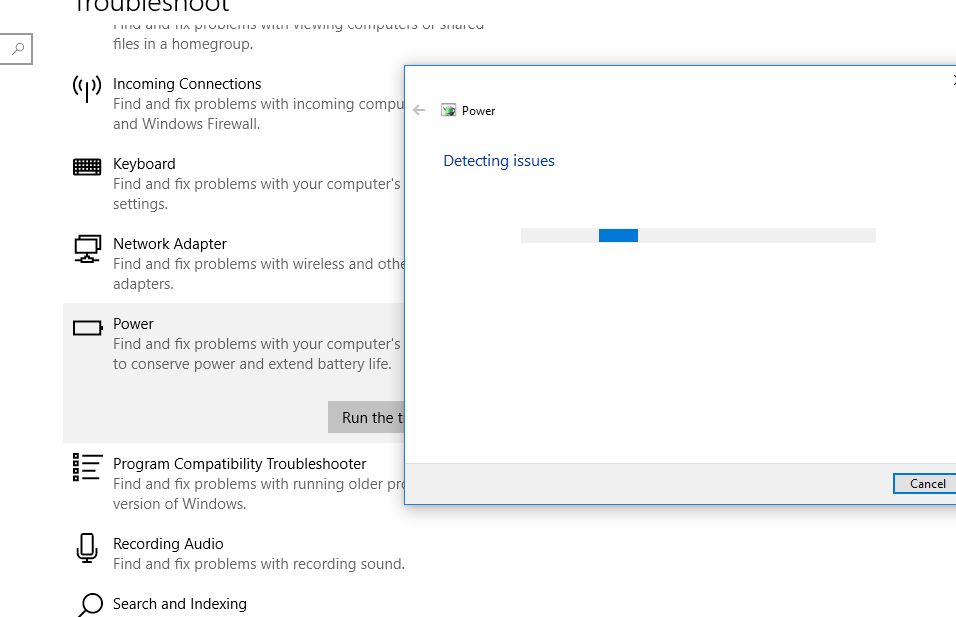Select the Program Compatibility Troubleshooter title

coord(239,464)
